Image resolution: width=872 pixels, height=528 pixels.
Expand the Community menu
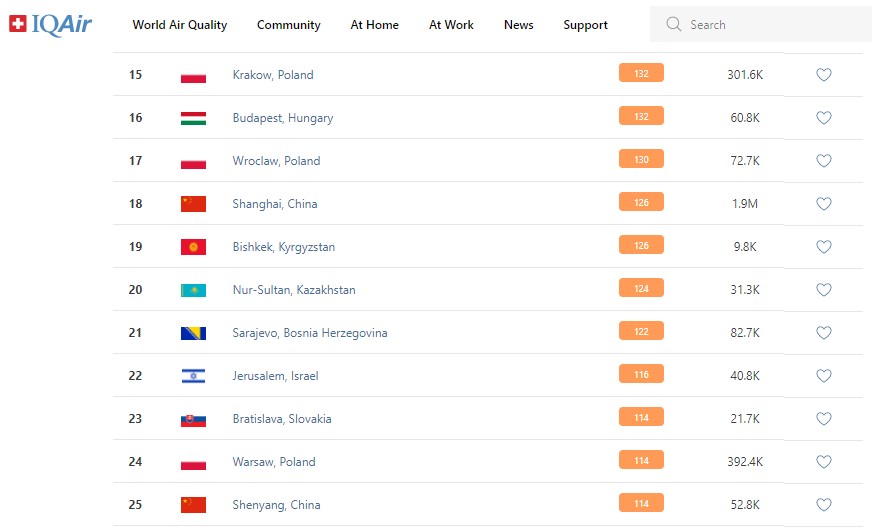[289, 25]
